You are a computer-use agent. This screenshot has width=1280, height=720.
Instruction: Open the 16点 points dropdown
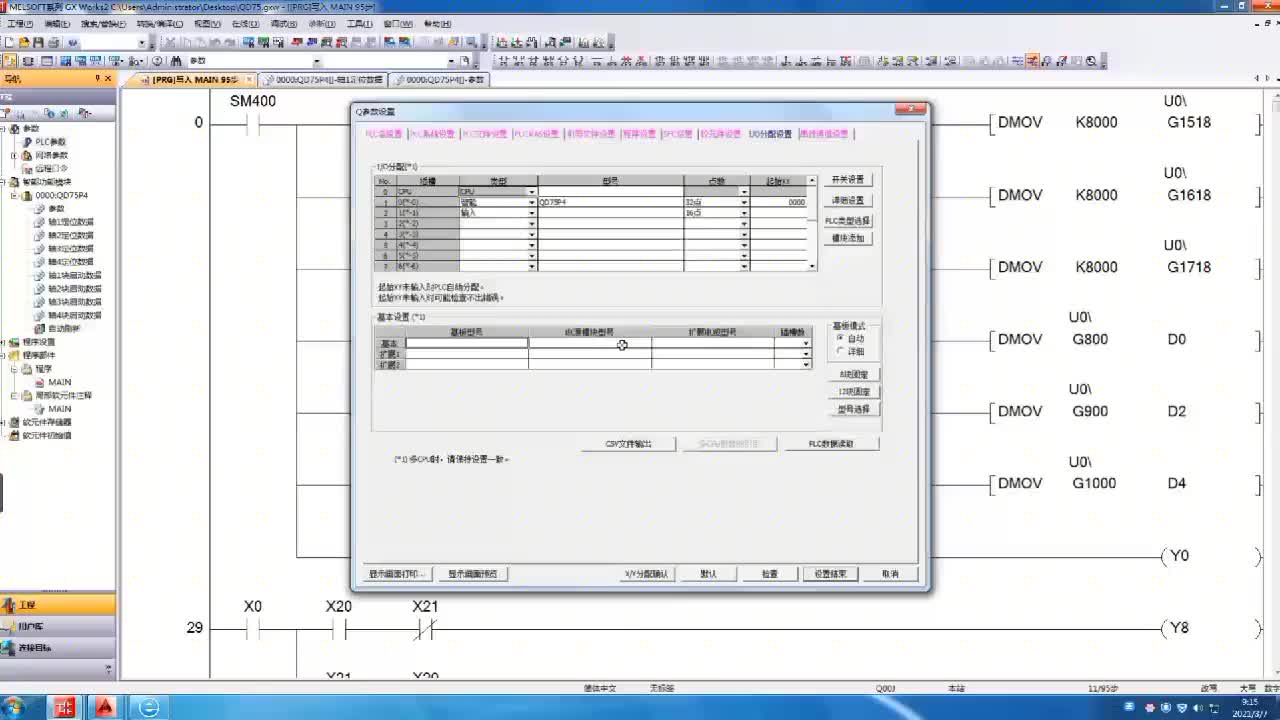click(744, 213)
